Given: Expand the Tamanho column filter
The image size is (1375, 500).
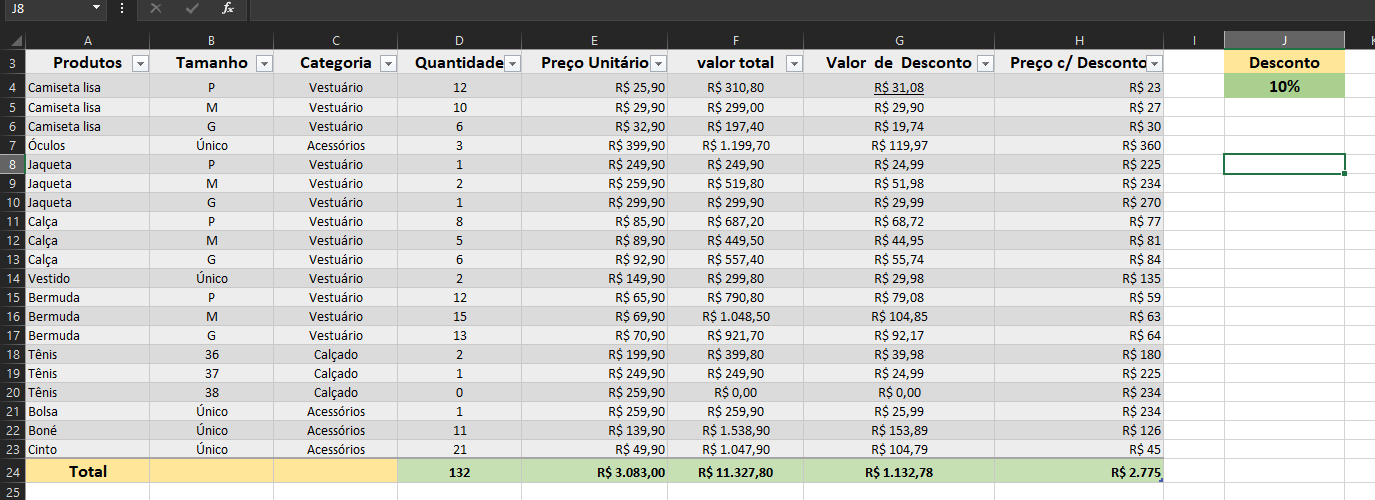Looking at the screenshot, I should pyautogui.click(x=264, y=63).
